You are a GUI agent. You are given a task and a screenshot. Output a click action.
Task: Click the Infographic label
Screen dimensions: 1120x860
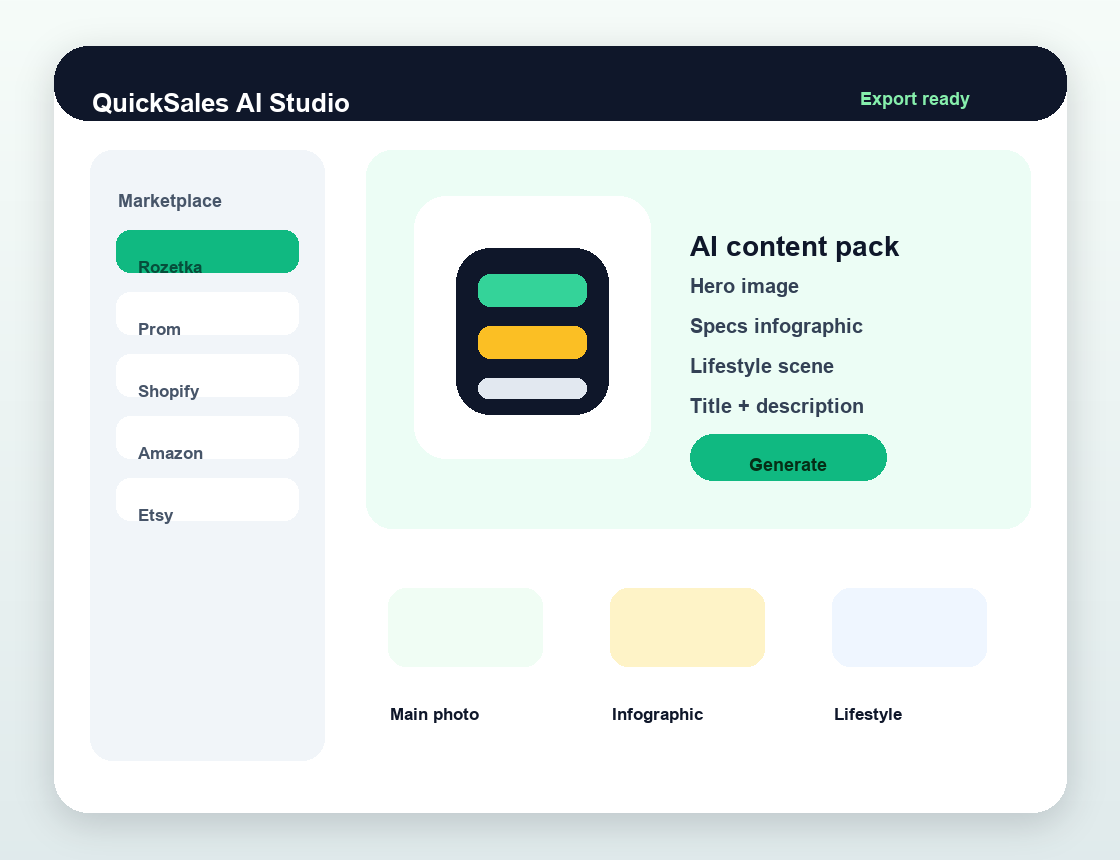pos(657,714)
